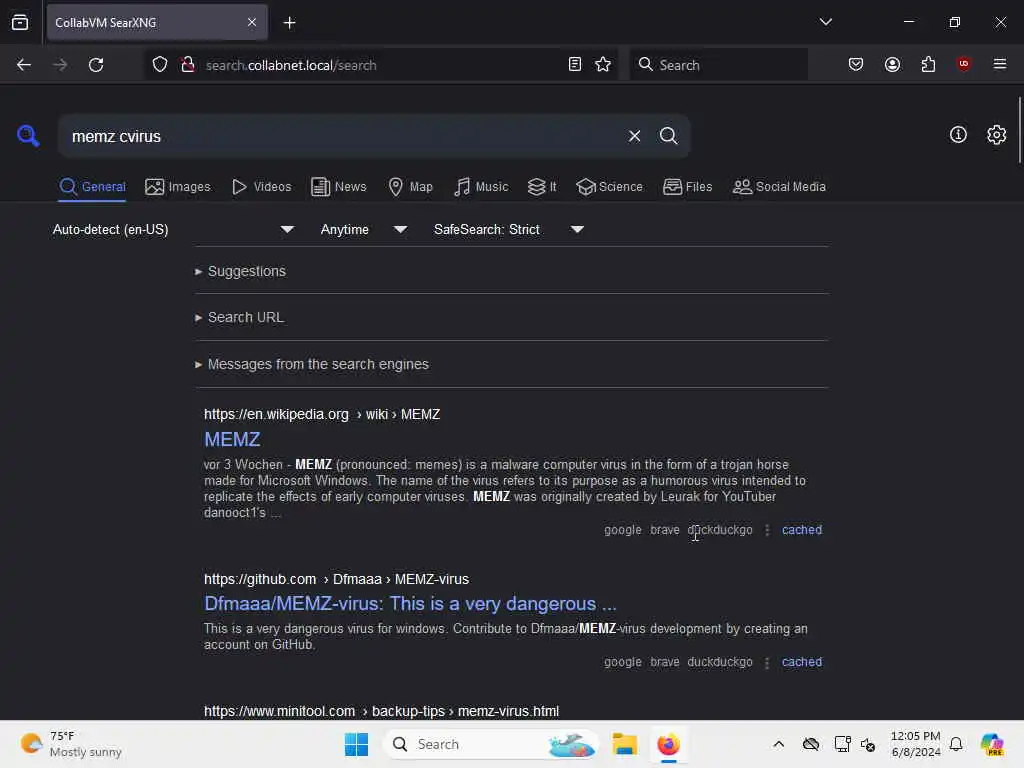
Task: Open the Auto-detect (en-US) language dropdown
Action: pos(173,229)
